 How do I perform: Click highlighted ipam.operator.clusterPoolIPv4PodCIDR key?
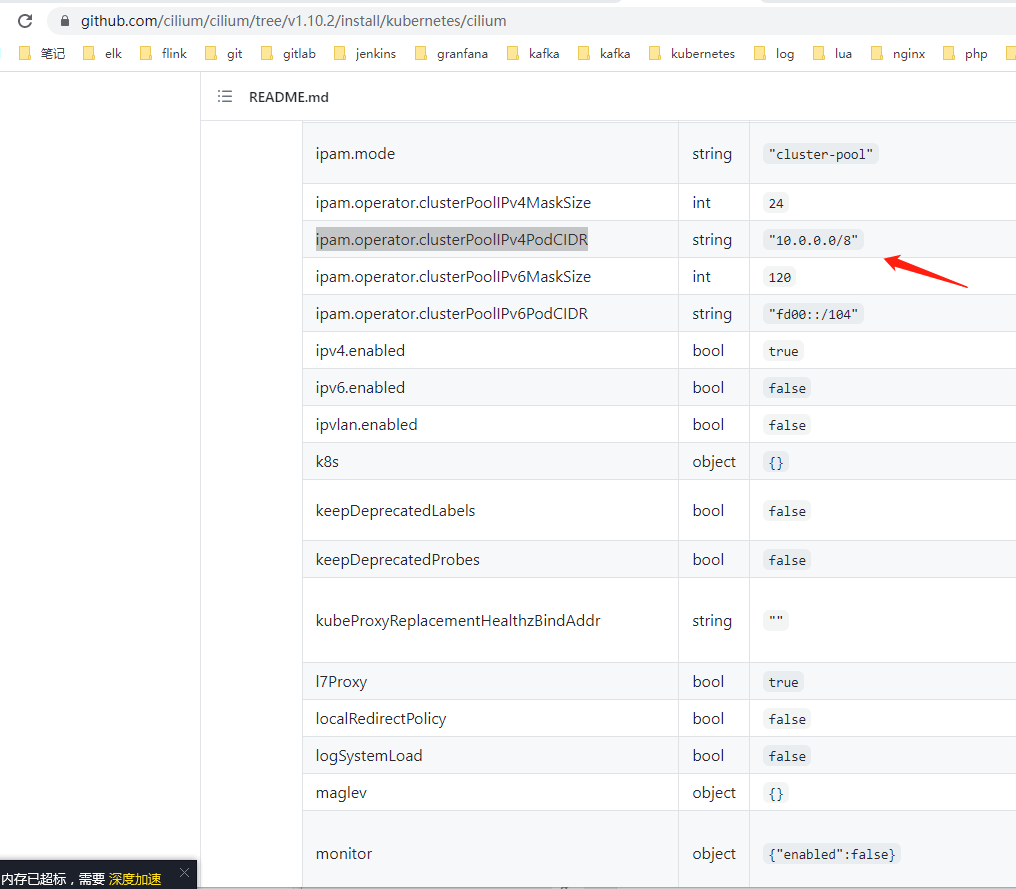pyautogui.click(x=452, y=240)
